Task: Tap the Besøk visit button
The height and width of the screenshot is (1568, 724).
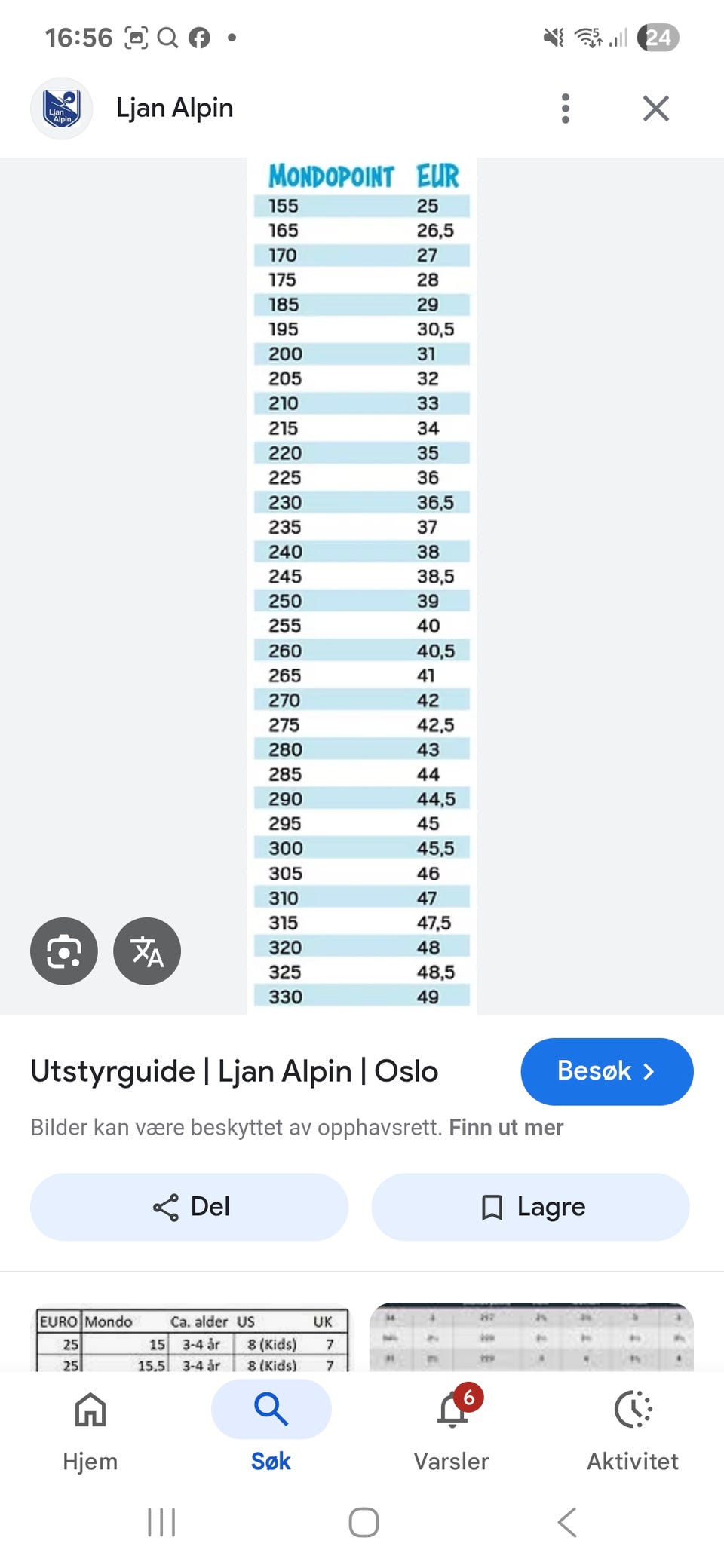Action: 606,1071
